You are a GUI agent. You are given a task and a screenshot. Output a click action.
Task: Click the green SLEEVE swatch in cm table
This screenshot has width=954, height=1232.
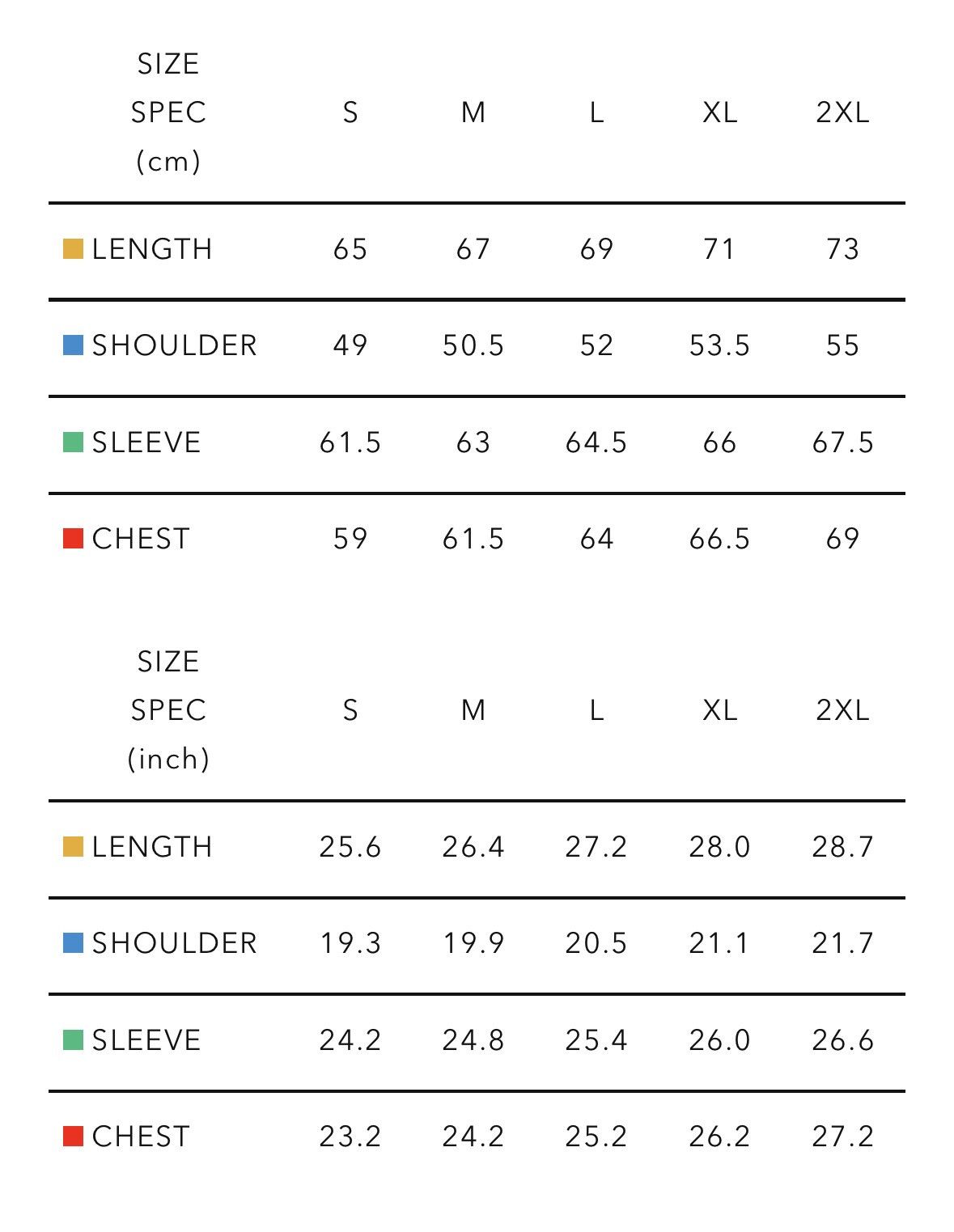[73, 442]
